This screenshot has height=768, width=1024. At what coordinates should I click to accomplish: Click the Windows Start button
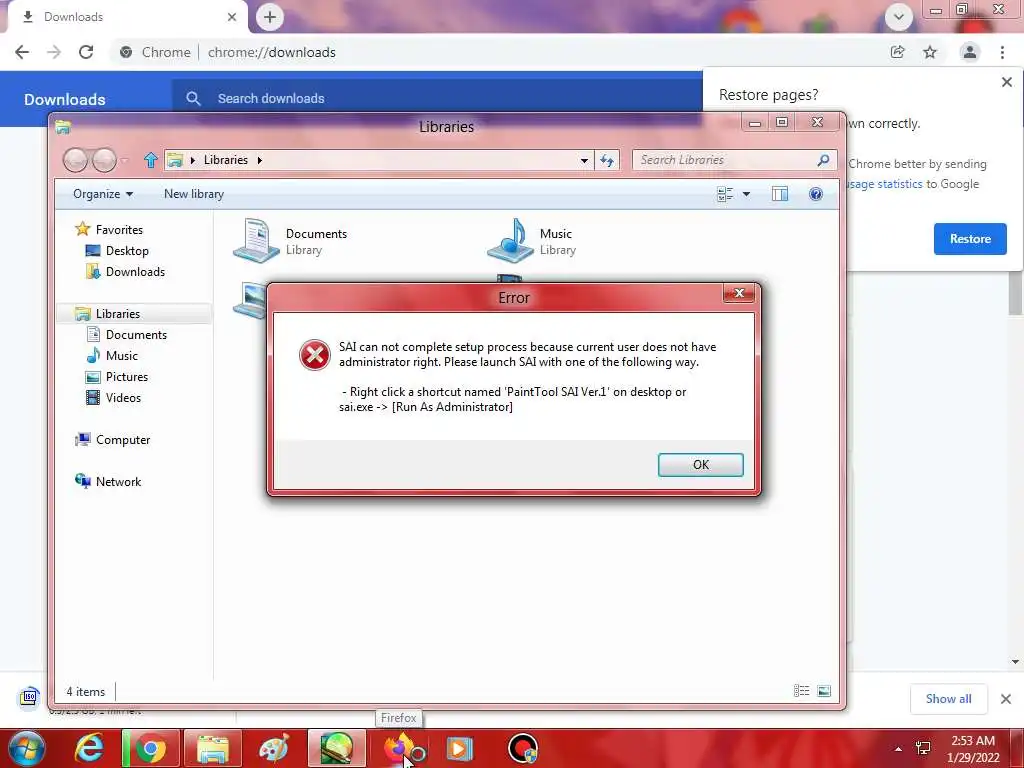[26, 748]
